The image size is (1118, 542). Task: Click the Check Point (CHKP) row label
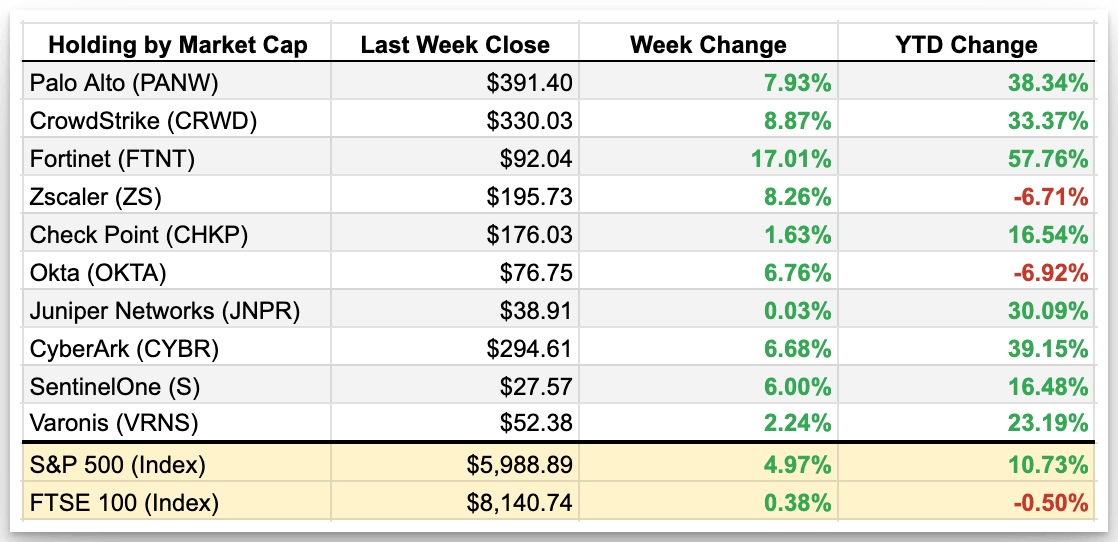click(139, 235)
